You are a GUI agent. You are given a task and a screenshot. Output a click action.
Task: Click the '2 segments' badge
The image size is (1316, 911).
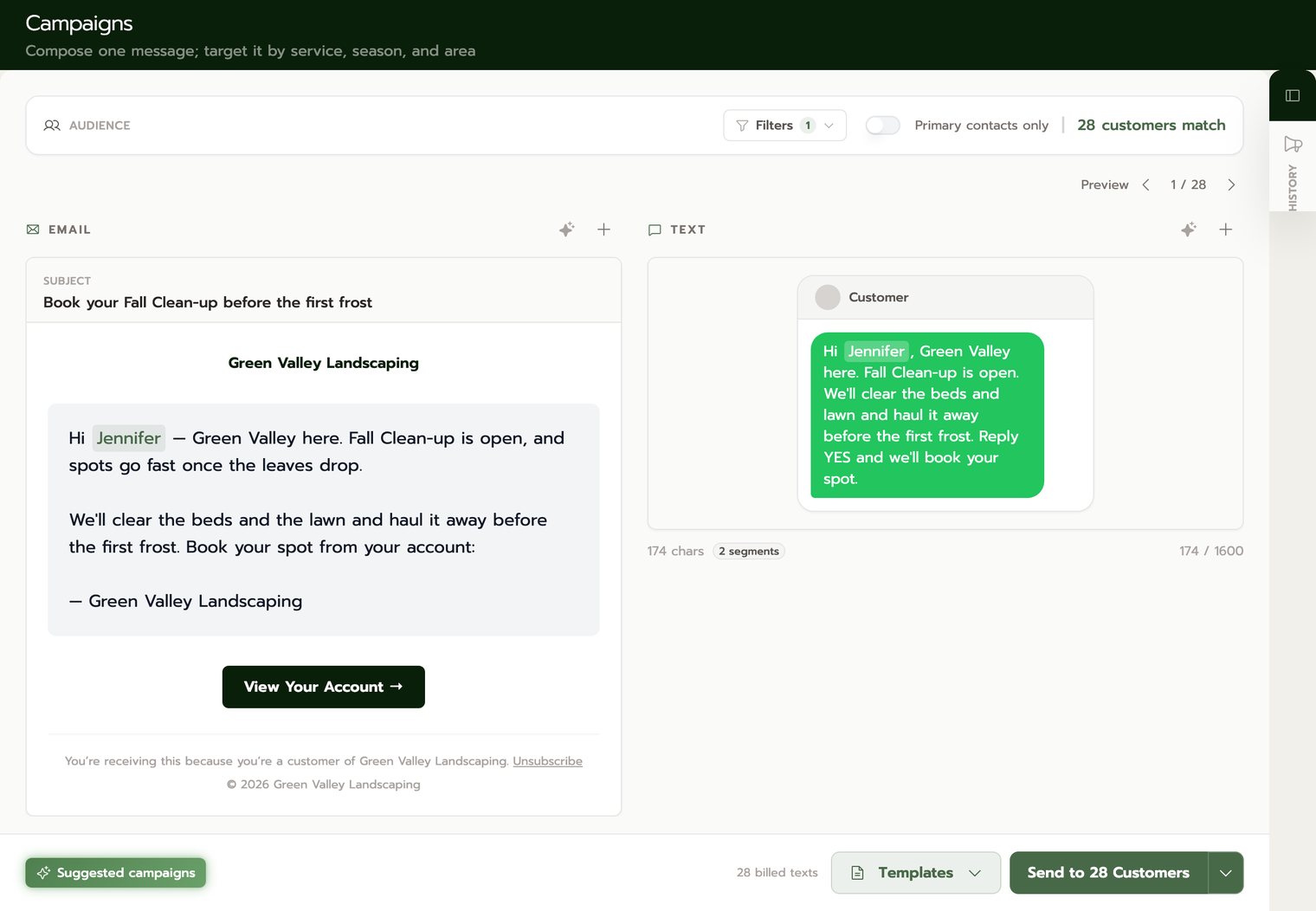pos(749,551)
